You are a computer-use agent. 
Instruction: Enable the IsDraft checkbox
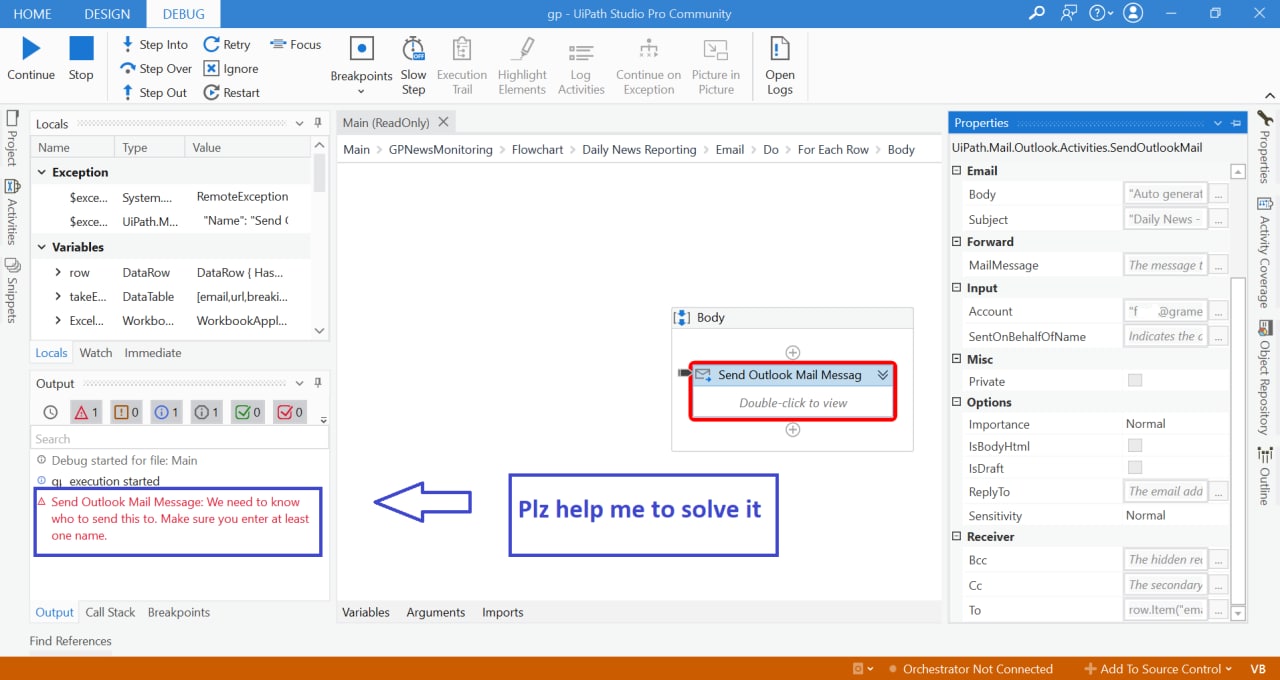pyautogui.click(x=1134, y=467)
